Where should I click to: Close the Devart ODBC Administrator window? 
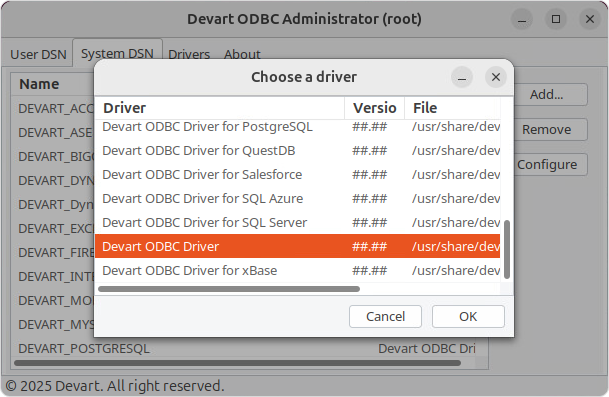coord(590,19)
